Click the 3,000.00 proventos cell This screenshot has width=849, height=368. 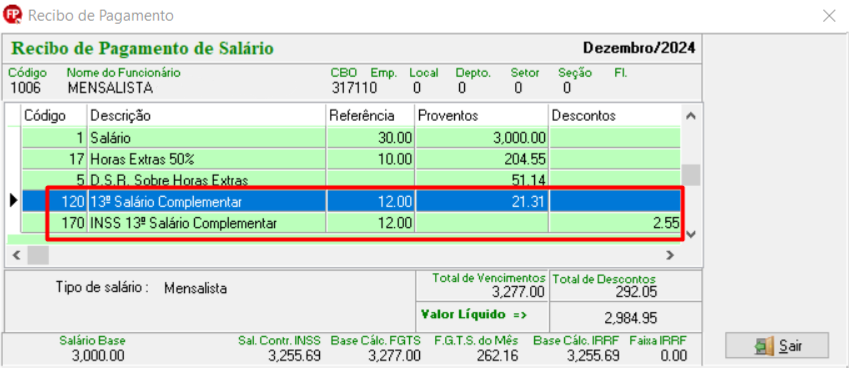coord(482,138)
